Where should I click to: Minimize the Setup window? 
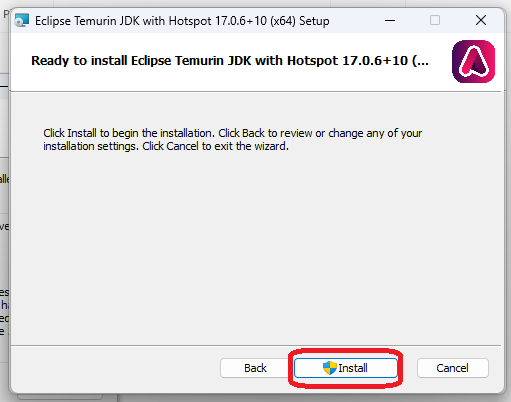point(390,20)
